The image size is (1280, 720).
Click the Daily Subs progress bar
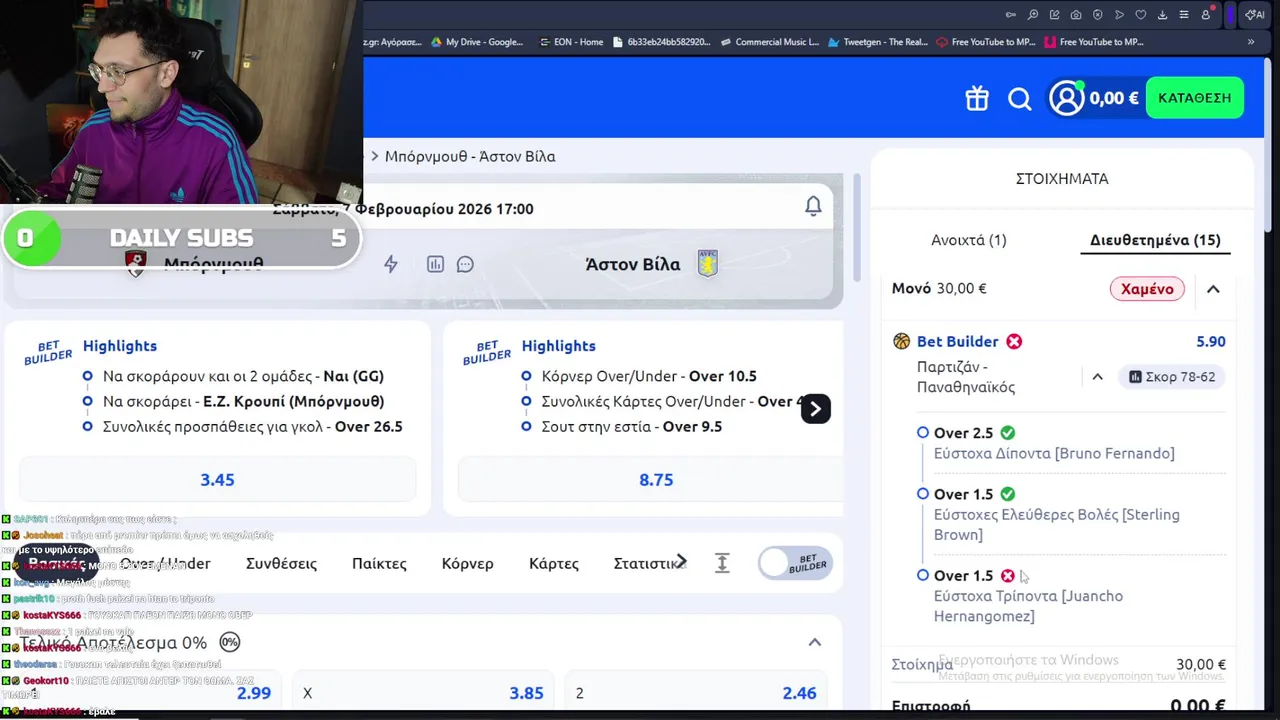coord(181,238)
